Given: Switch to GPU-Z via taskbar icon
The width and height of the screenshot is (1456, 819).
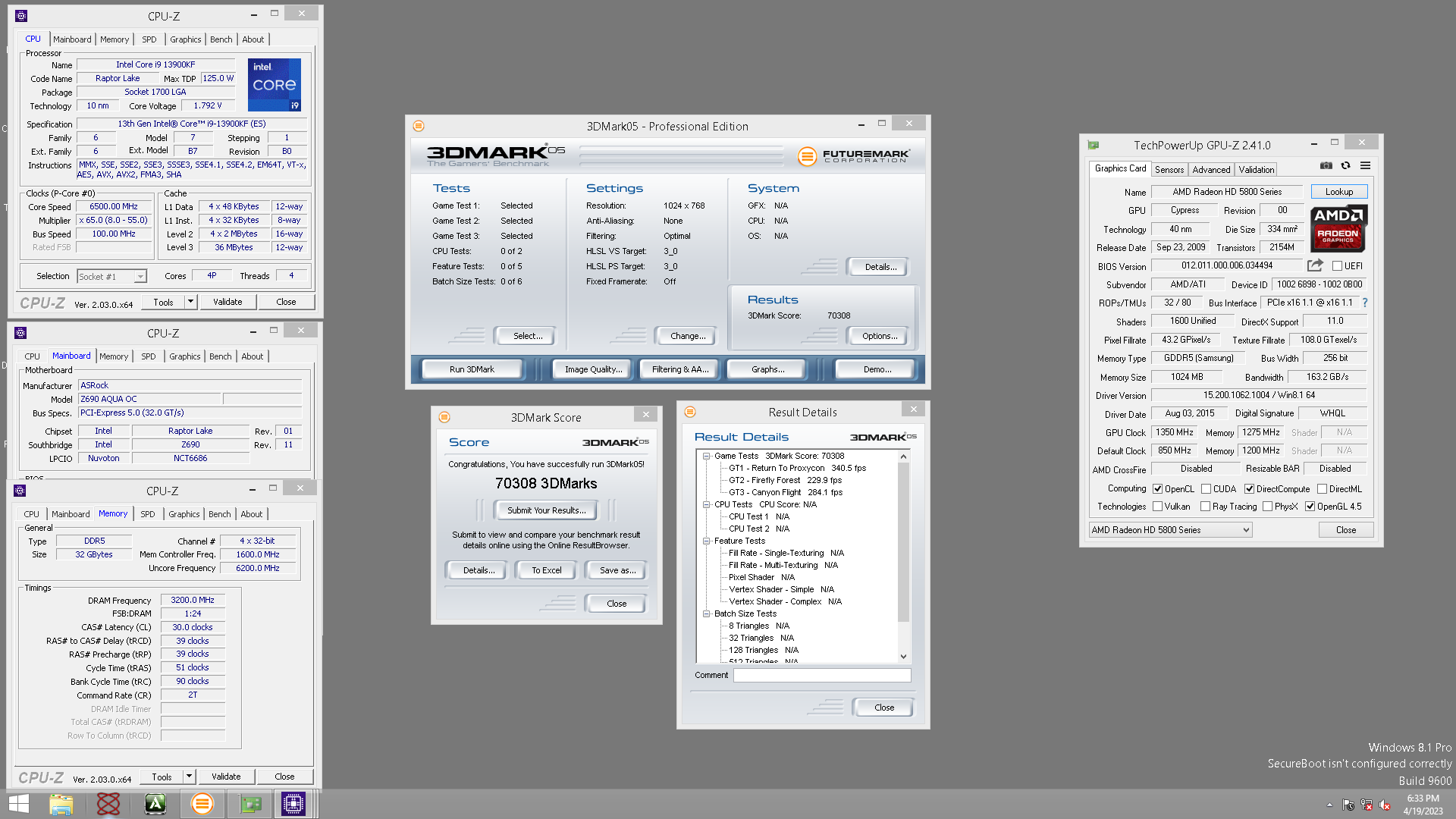Looking at the screenshot, I should pos(250,804).
